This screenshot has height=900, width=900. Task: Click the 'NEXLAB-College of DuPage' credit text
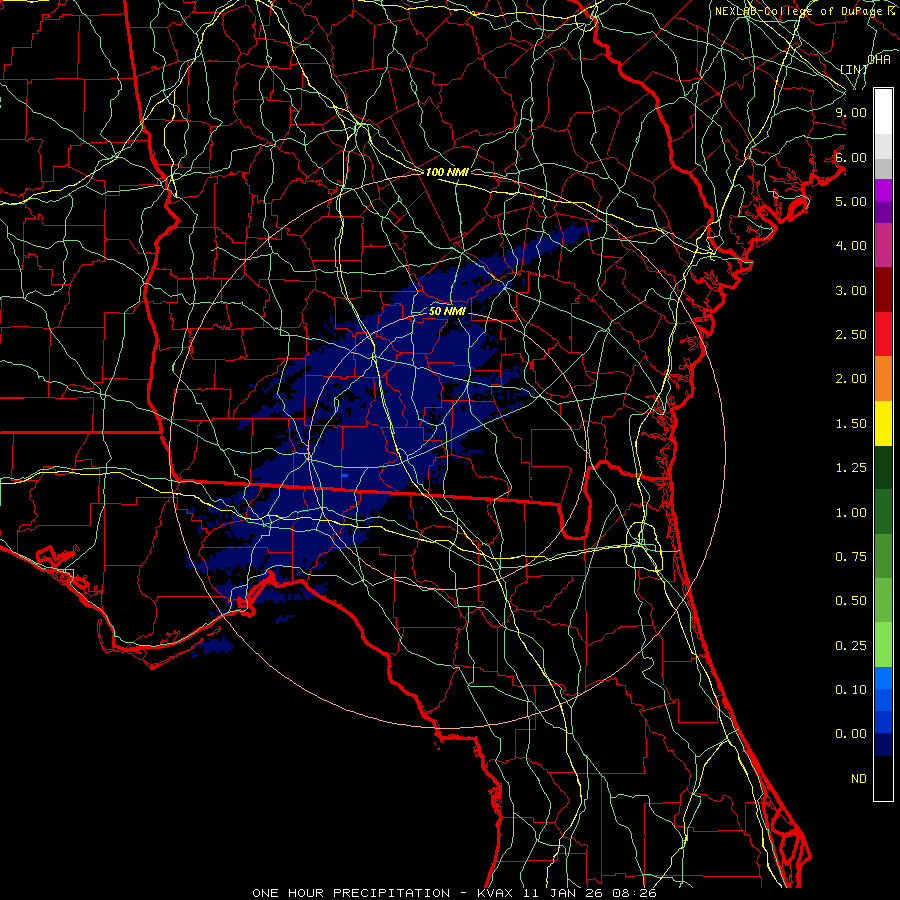click(798, 11)
